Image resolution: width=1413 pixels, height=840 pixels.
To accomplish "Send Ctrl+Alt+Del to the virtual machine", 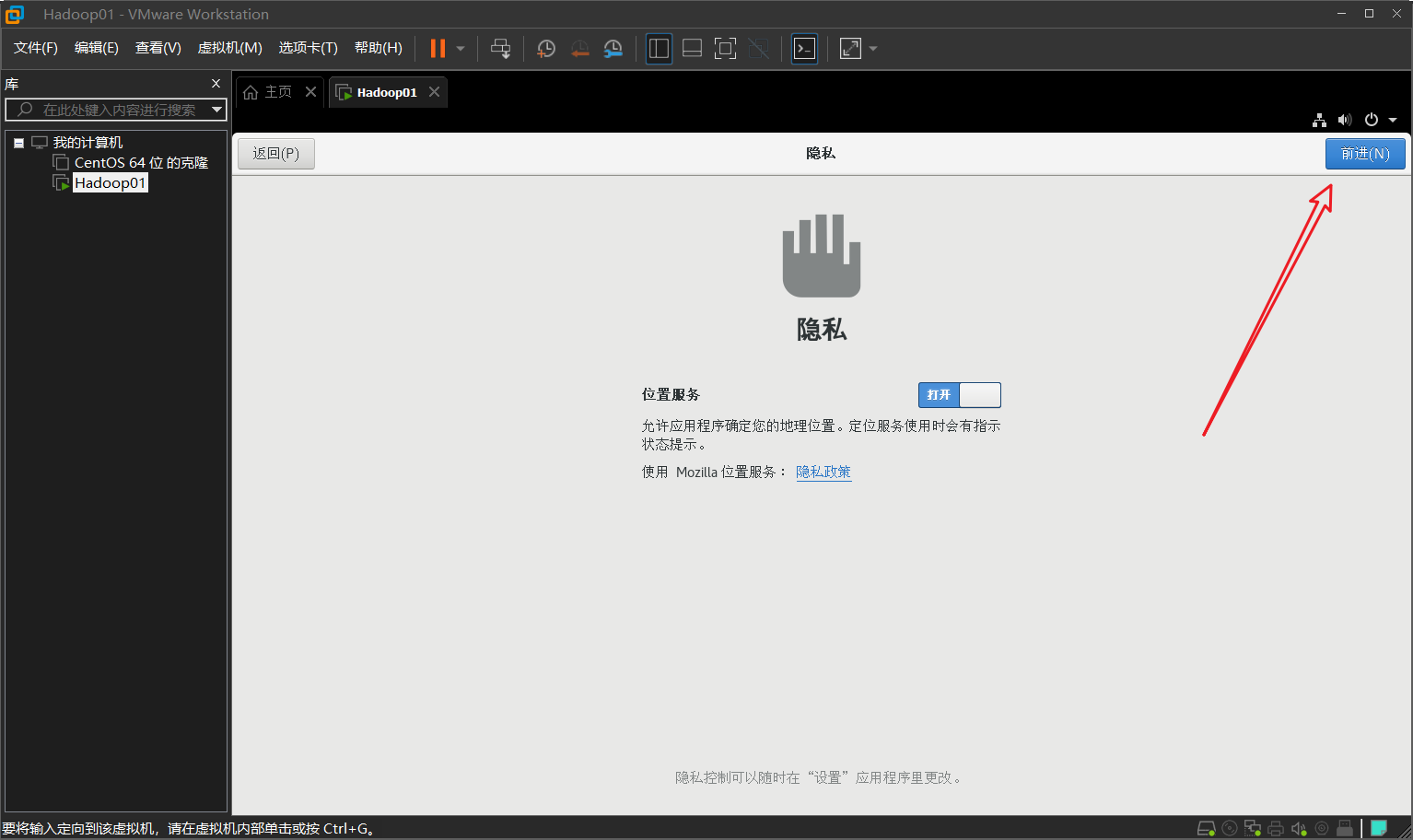I will 500,49.
